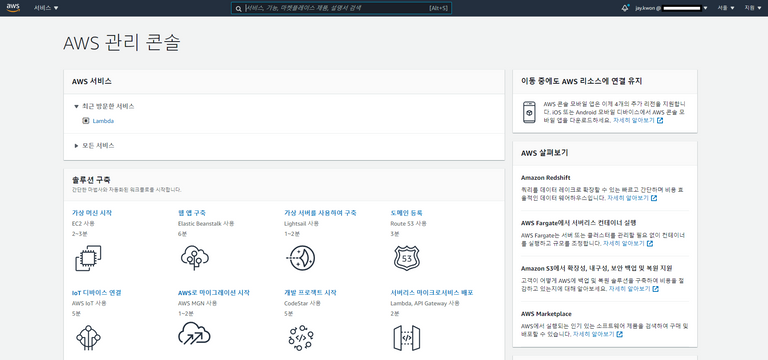Click external link icon beside Marketplace link

pyautogui.click(x=620, y=334)
